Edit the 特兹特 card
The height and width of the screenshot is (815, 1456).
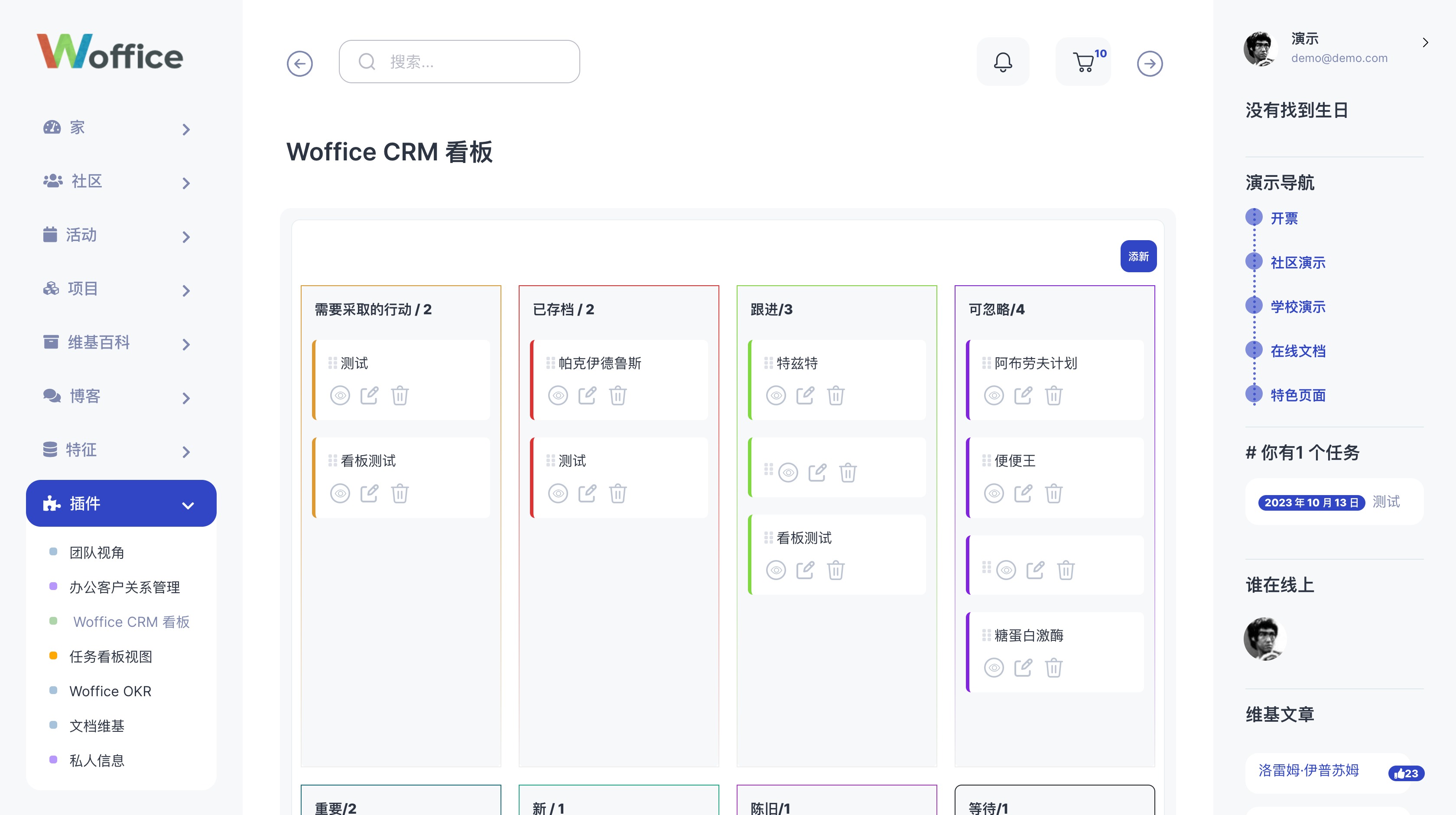click(806, 395)
